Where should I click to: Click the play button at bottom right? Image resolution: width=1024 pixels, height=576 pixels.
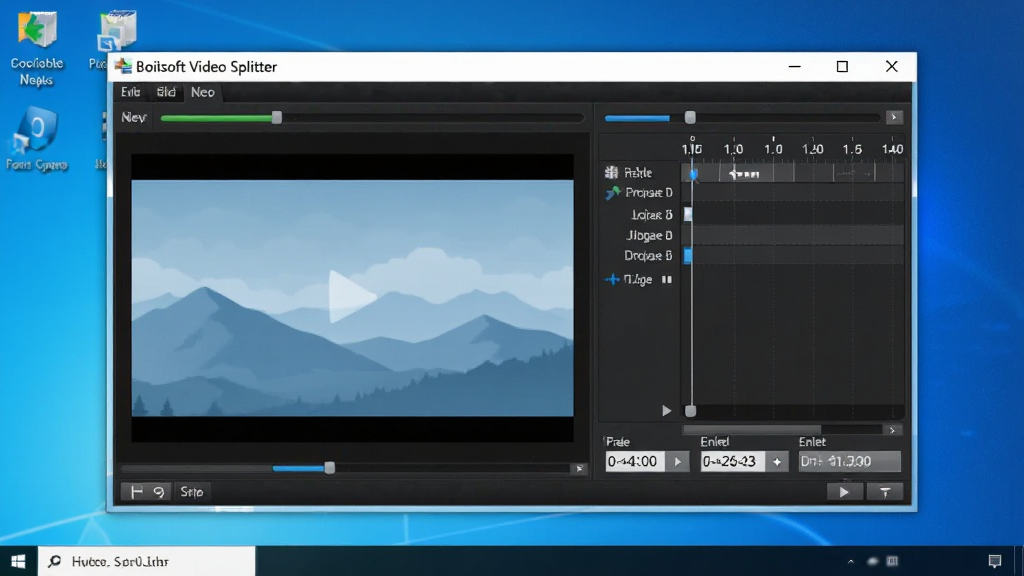click(x=844, y=492)
